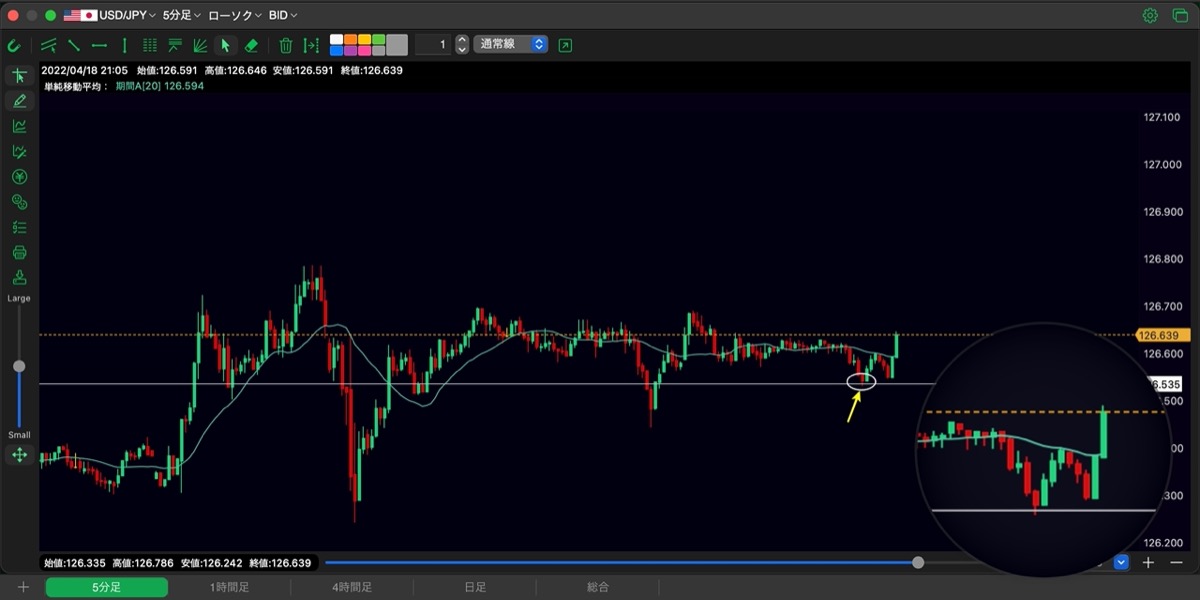Switch to the 1時間足 tab
This screenshot has height=600, width=1200.
pos(229,588)
